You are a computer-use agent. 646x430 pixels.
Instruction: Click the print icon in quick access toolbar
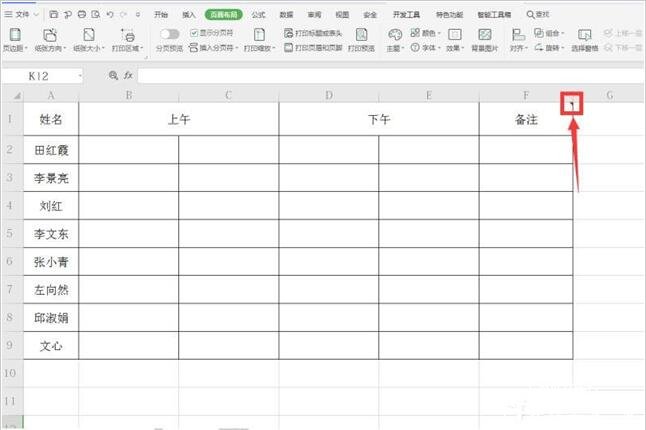[x=82, y=14]
